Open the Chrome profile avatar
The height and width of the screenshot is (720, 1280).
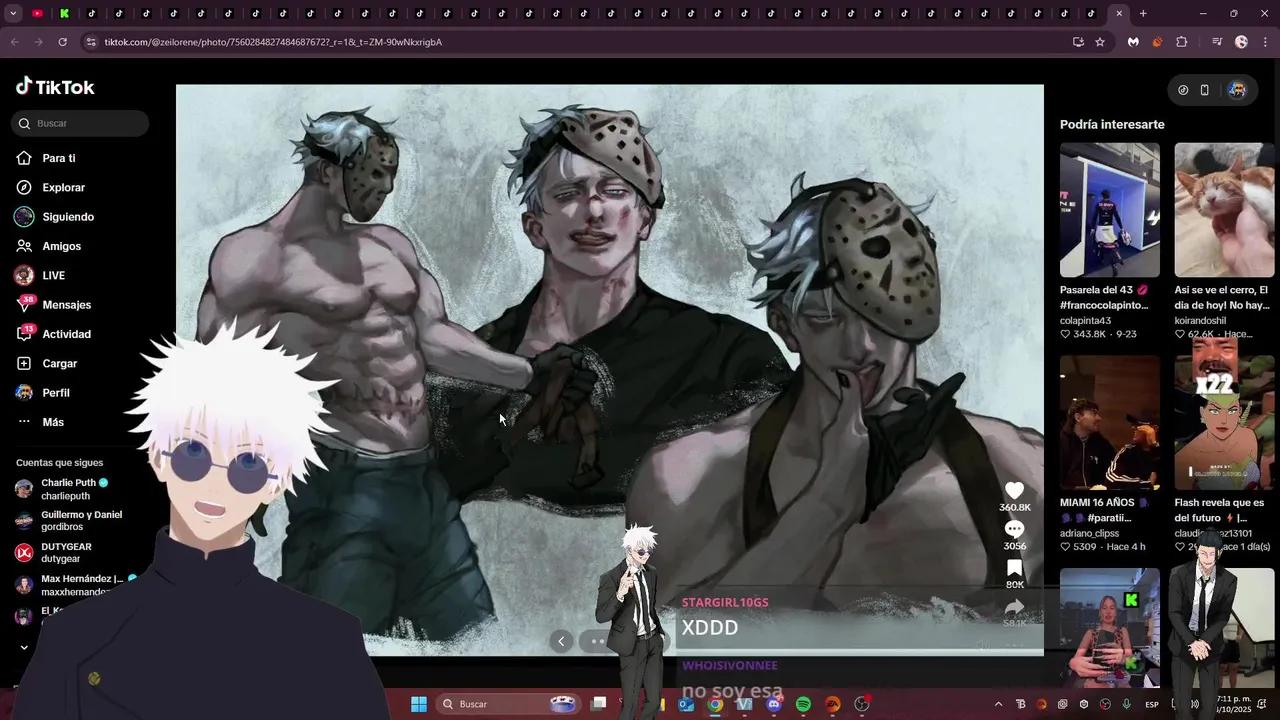(1241, 42)
